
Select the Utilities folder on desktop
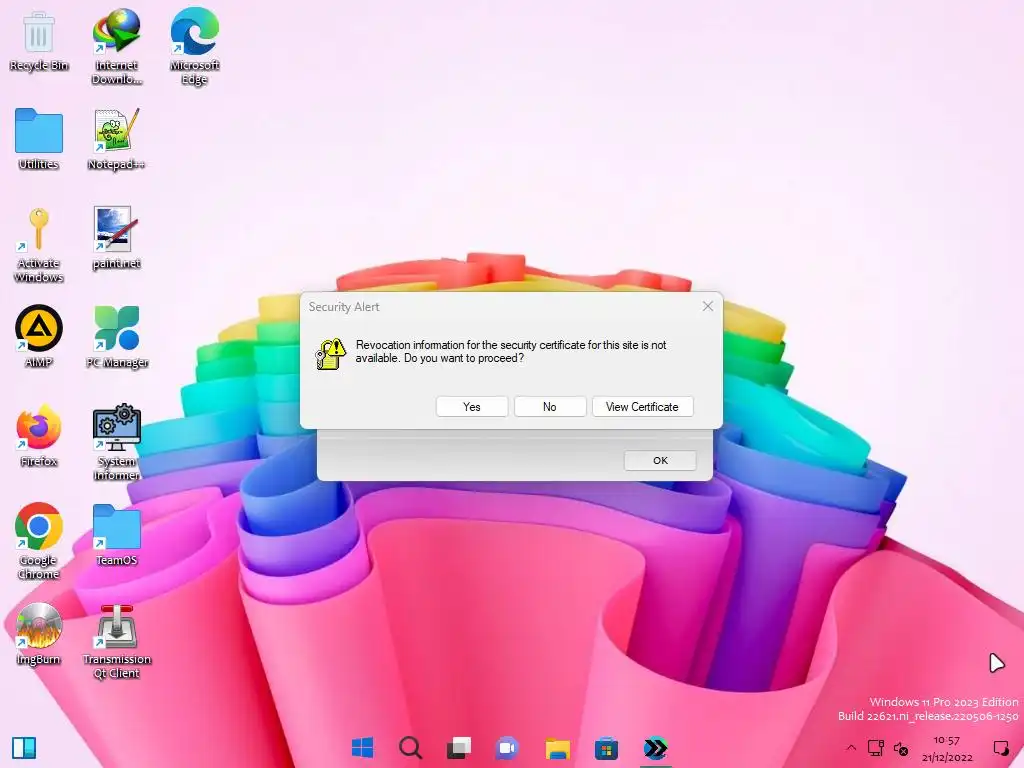pyautogui.click(x=39, y=139)
